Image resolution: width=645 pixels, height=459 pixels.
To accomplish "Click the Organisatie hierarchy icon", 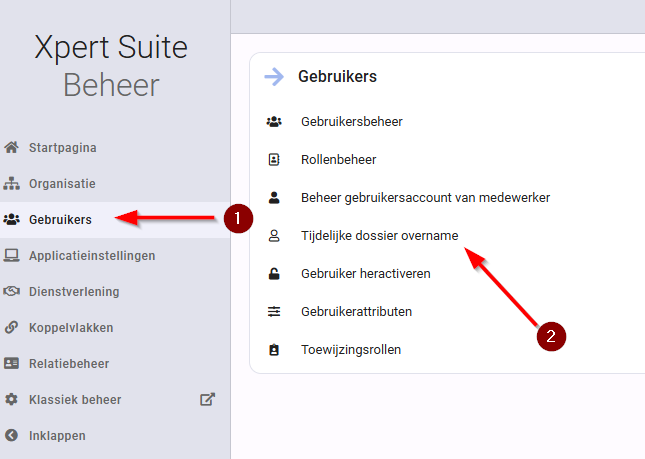I will click(12, 183).
